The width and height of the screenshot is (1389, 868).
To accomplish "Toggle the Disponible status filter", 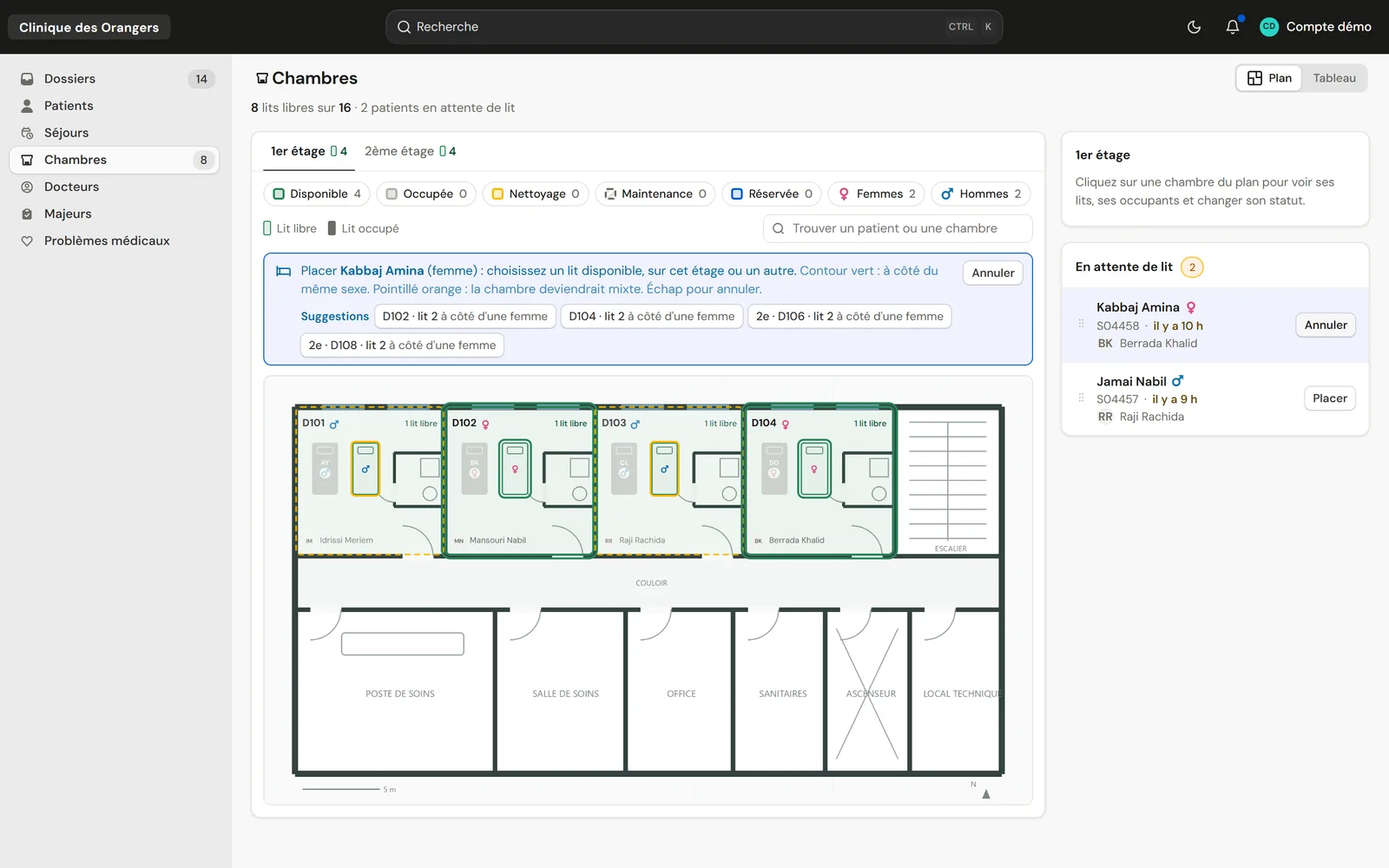I will [x=317, y=194].
